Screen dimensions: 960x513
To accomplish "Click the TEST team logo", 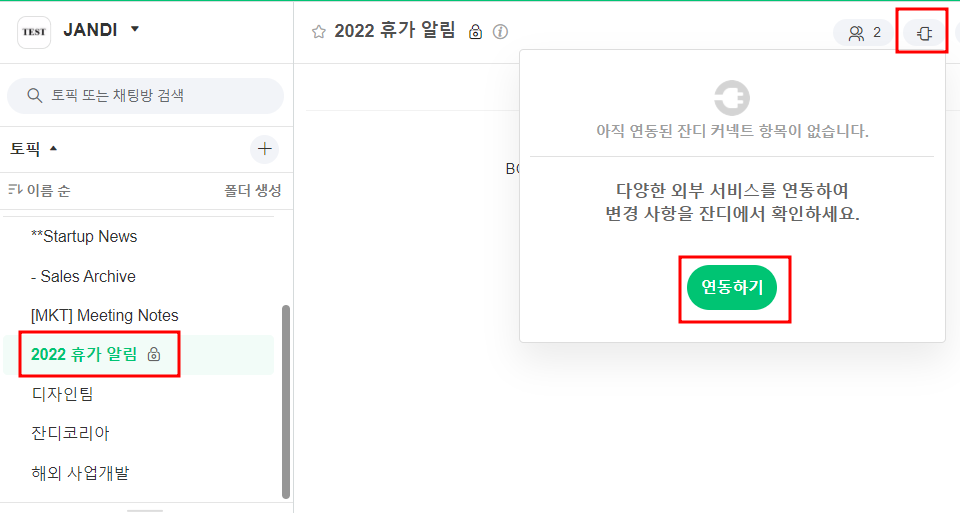I will [33, 31].
